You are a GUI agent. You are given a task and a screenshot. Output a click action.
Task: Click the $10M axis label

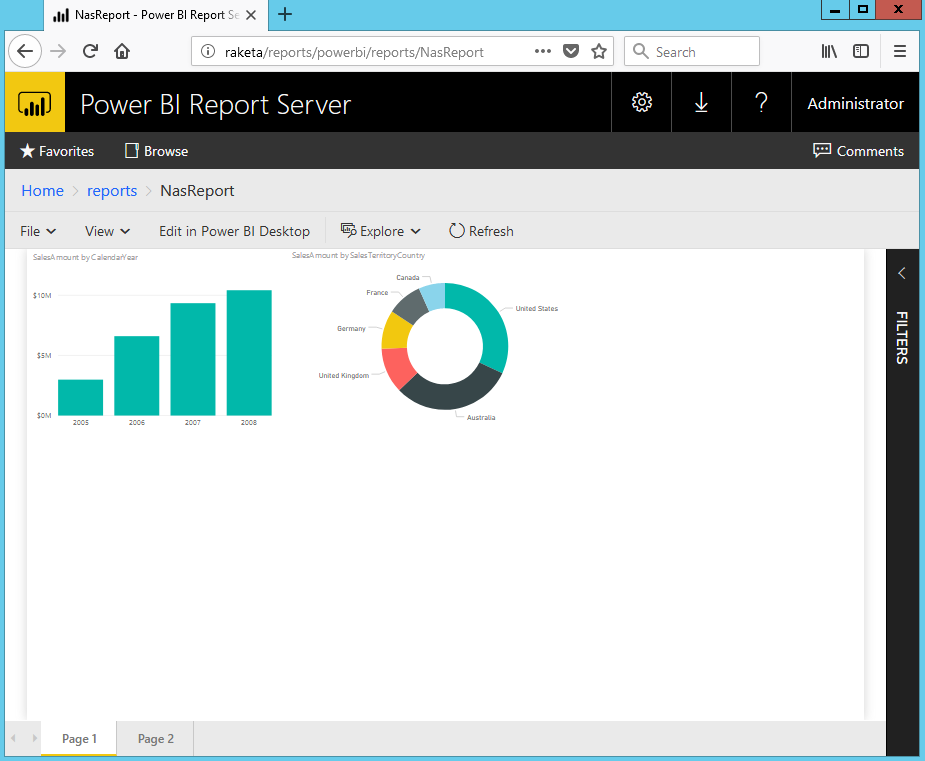point(42,296)
